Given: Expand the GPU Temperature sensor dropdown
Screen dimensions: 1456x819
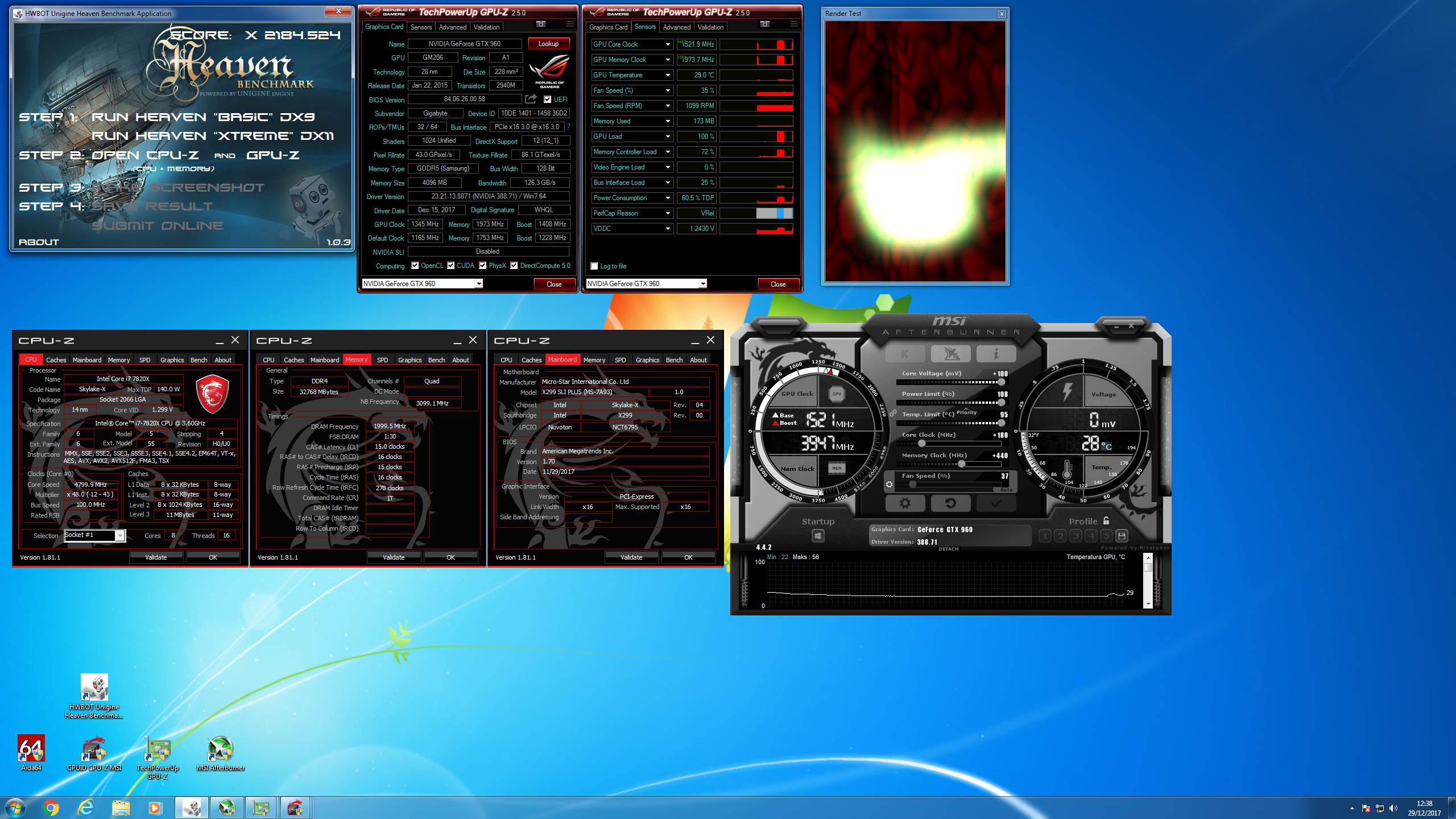Looking at the screenshot, I should [668, 75].
